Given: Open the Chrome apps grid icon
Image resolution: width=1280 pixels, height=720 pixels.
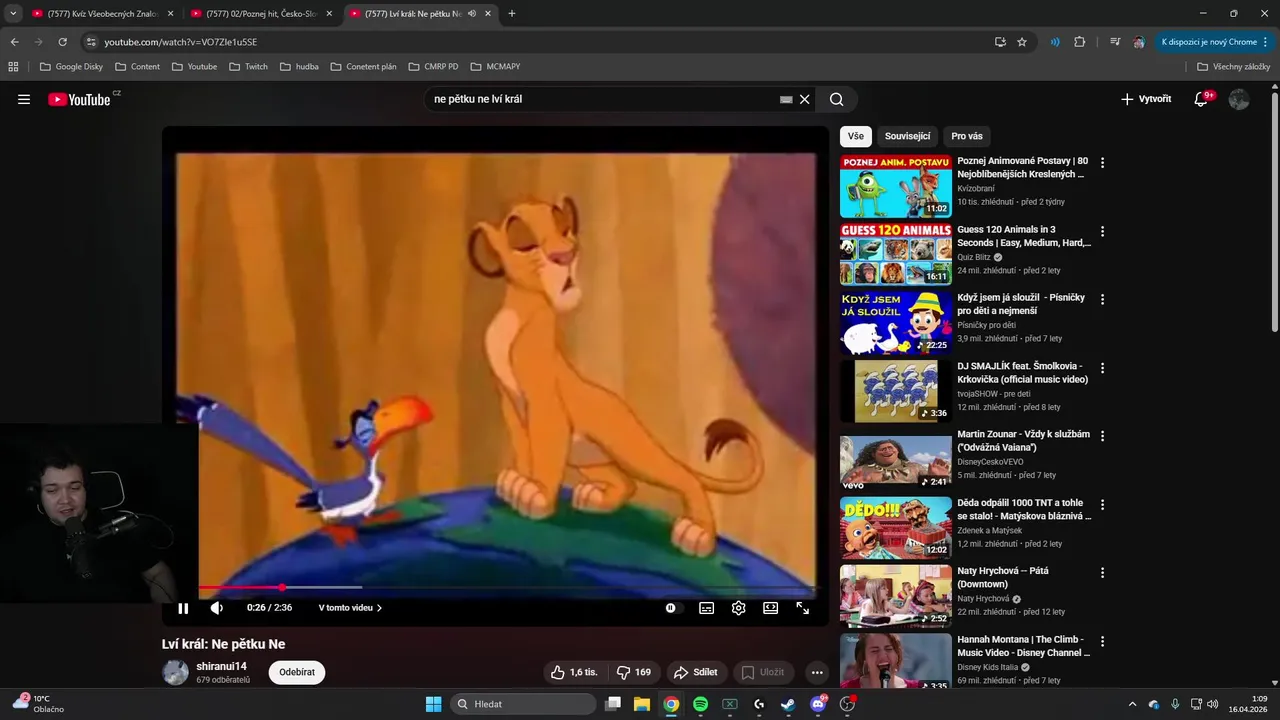Looking at the screenshot, I should (13, 67).
